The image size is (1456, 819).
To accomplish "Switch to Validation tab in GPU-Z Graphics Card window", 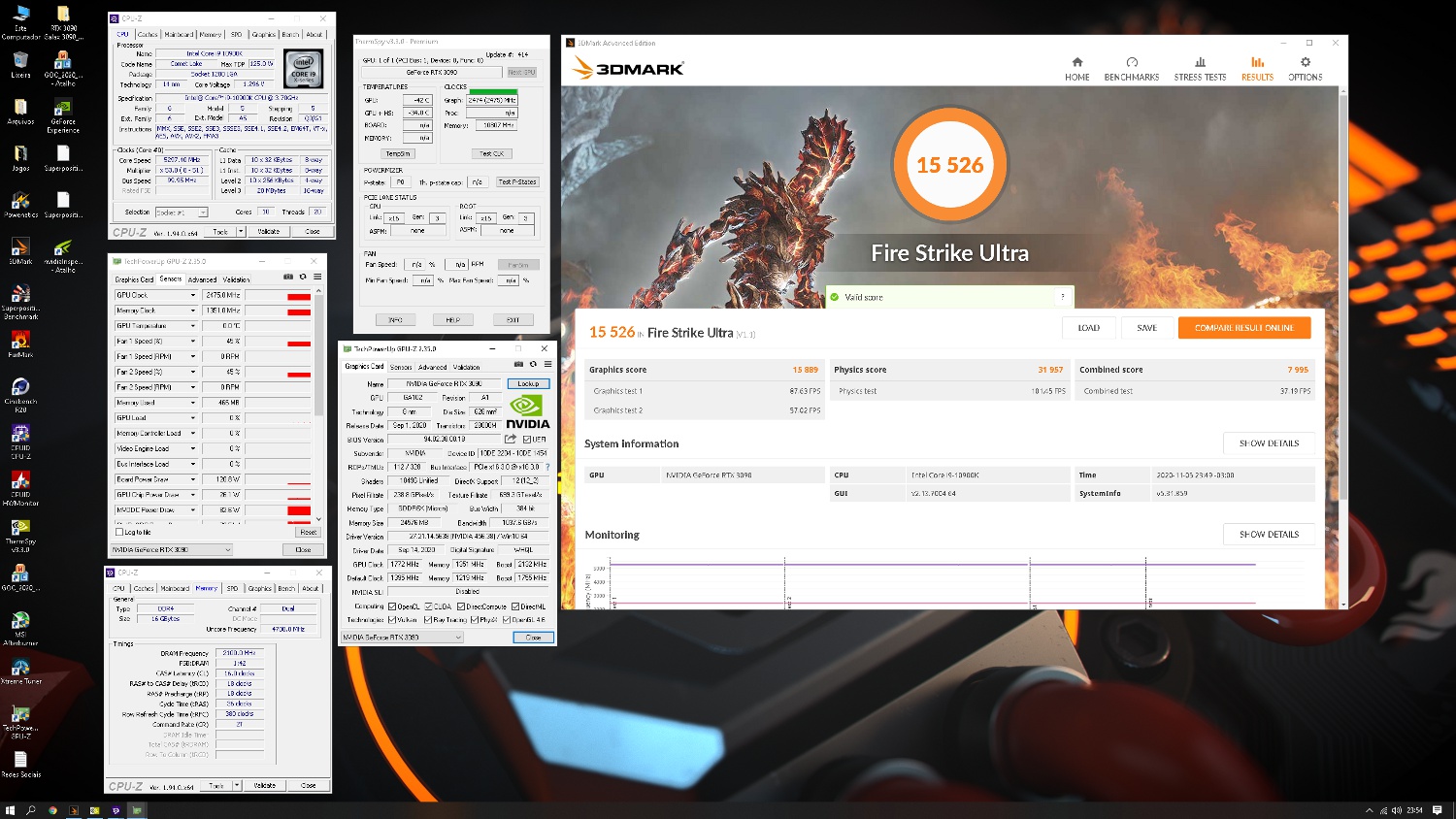I will tap(467, 367).
